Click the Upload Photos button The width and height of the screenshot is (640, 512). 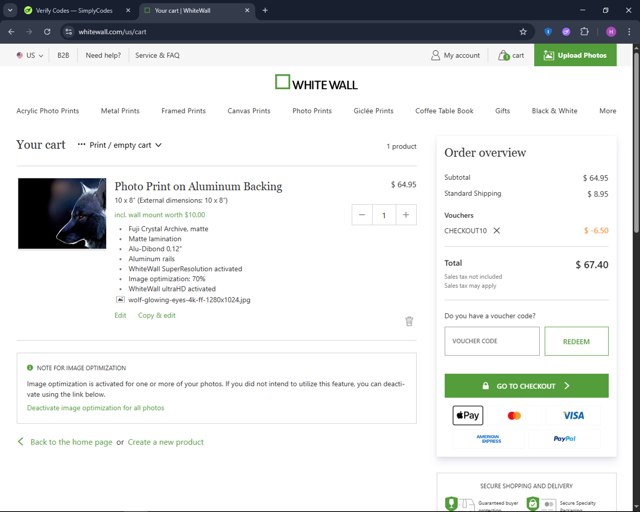click(x=575, y=55)
